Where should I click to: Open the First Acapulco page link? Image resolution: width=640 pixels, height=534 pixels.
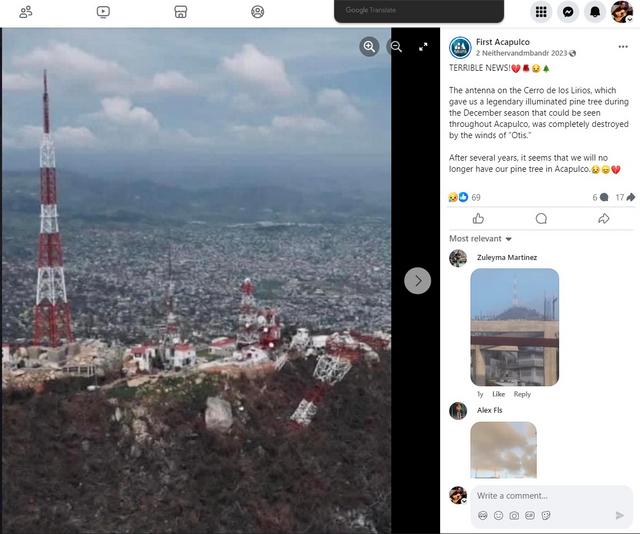coord(502,41)
